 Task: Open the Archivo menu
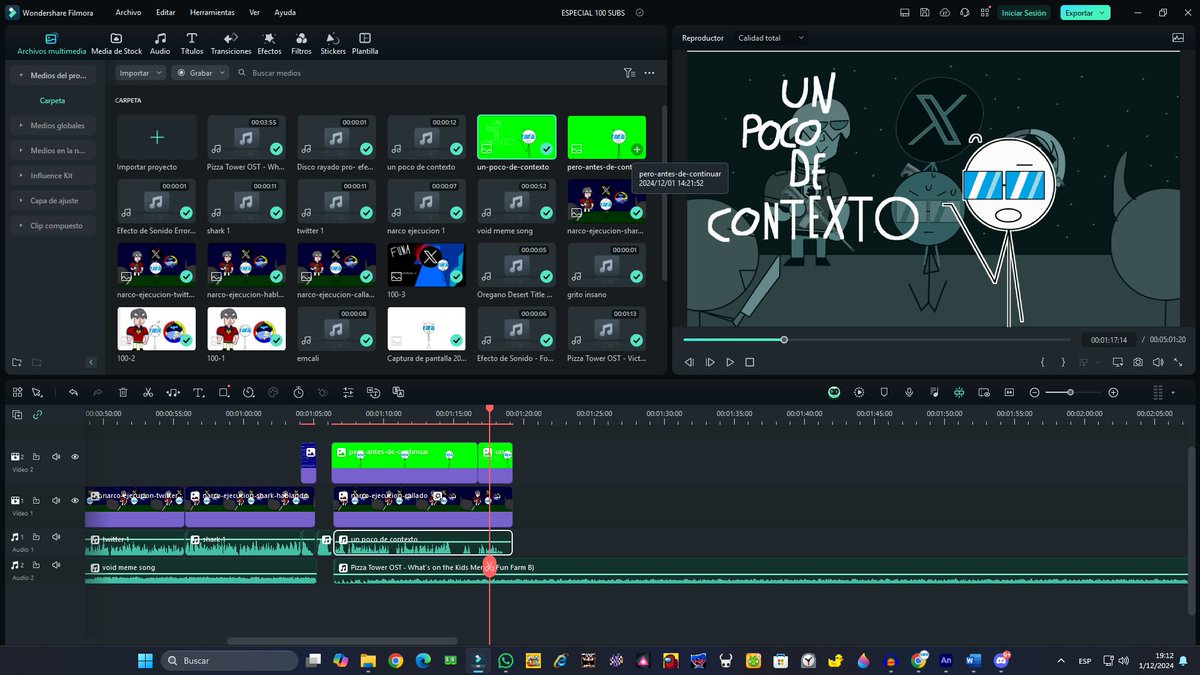pyautogui.click(x=128, y=12)
